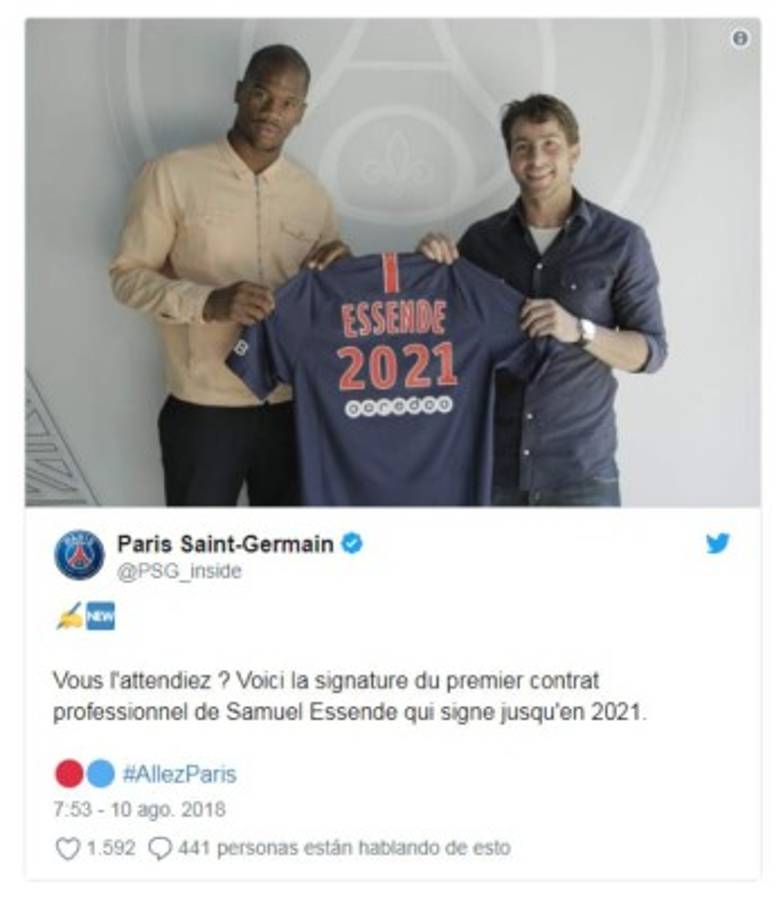
Task: Open the 7:53 - 10 ago. 2018 timestamp
Action: pyautogui.click(x=139, y=809)
